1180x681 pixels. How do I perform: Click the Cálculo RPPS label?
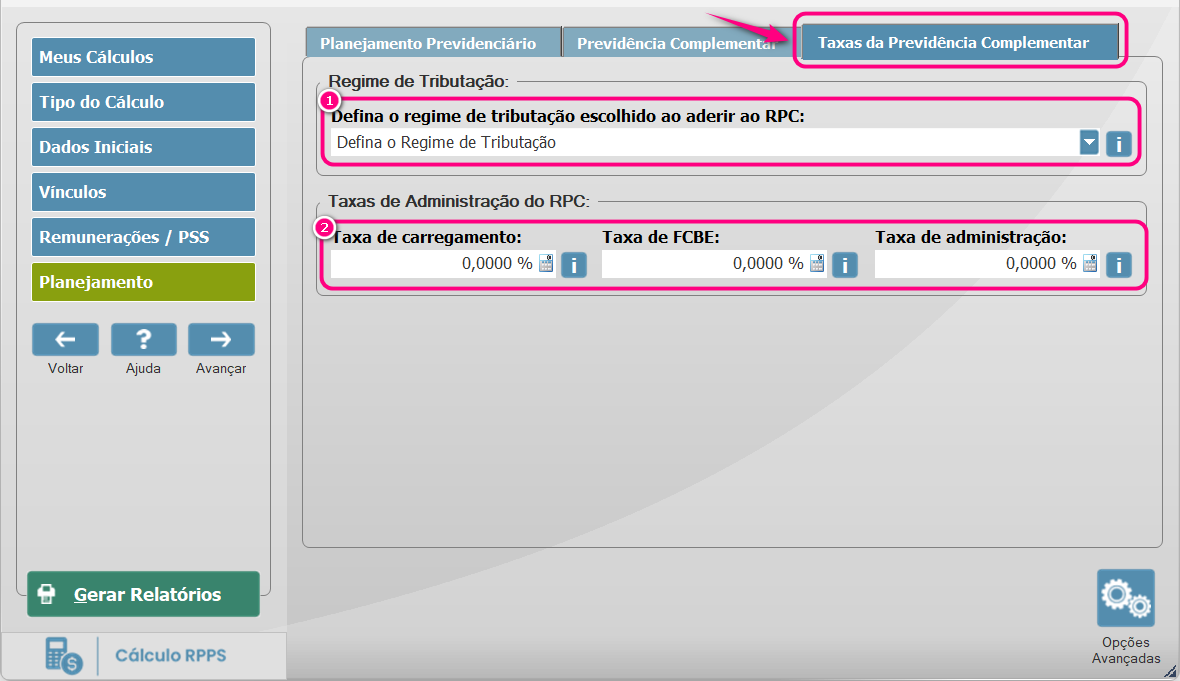[x=171, y=655]
